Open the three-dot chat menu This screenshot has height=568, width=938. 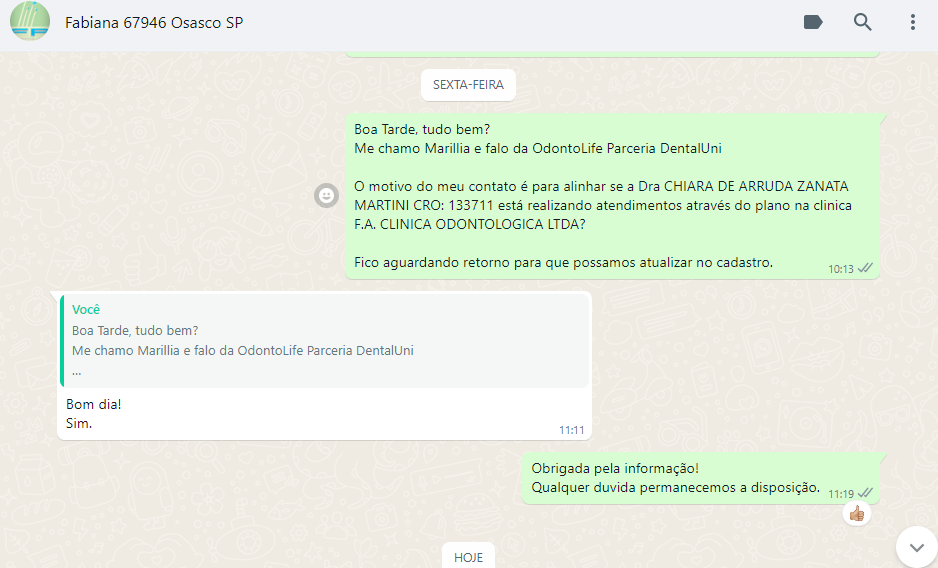pyautogui.click(x=912, y=22)
